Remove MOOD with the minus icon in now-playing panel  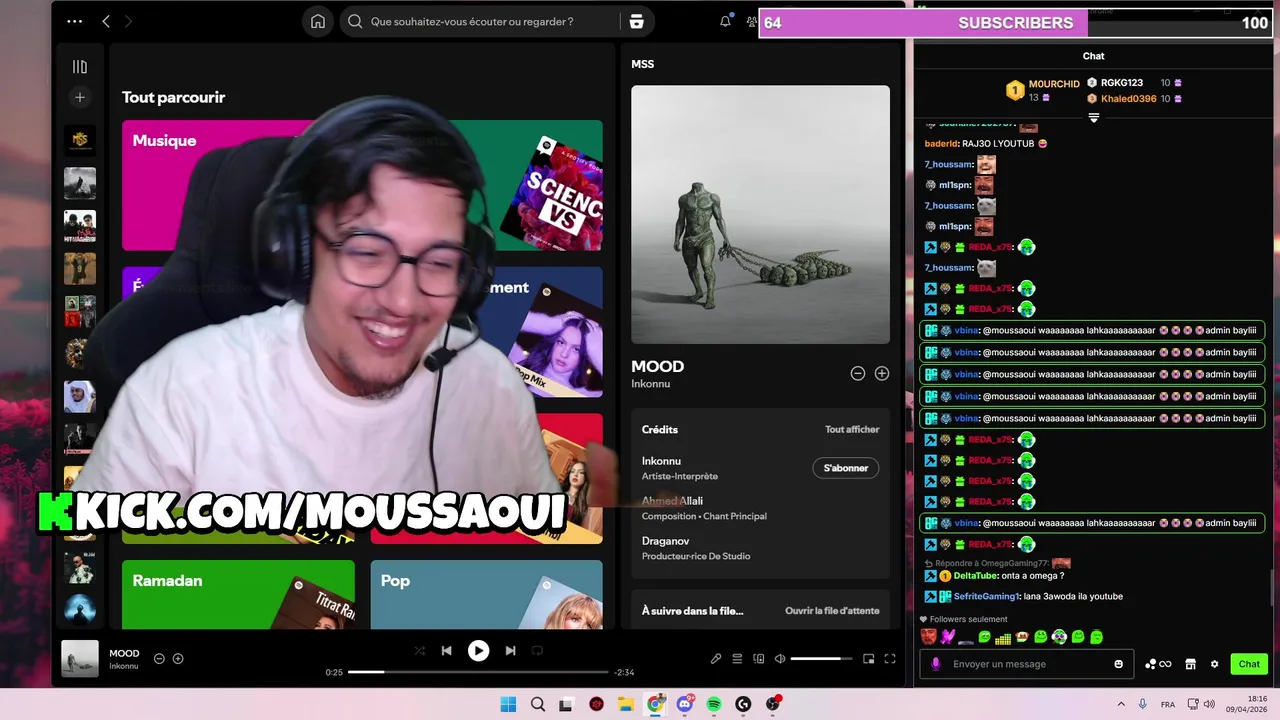pyautogui.click(x=858, y=373)
